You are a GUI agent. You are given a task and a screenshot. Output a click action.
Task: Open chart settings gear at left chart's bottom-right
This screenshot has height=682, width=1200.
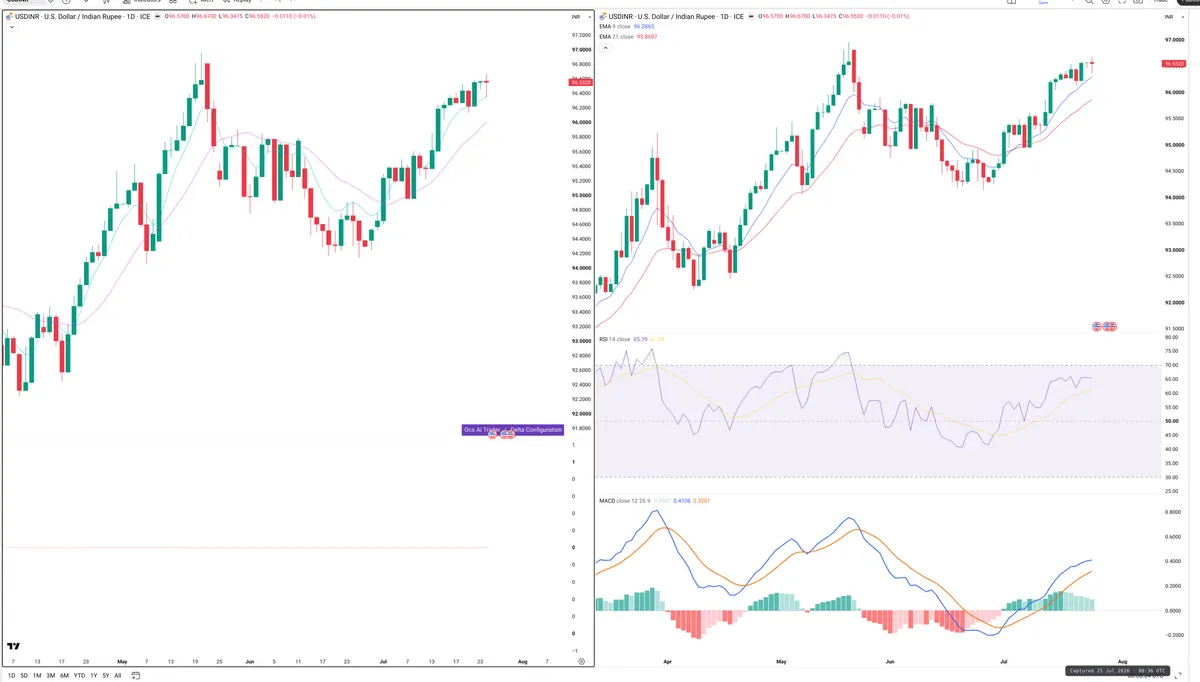tap(581, 662)
